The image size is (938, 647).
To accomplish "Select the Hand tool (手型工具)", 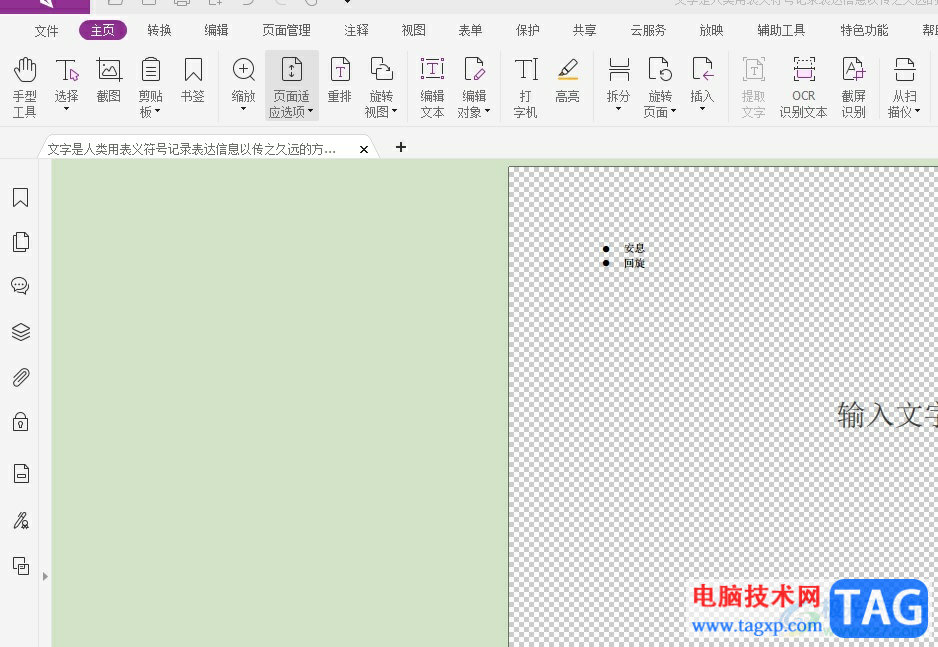I will click(x=25, y=87).
